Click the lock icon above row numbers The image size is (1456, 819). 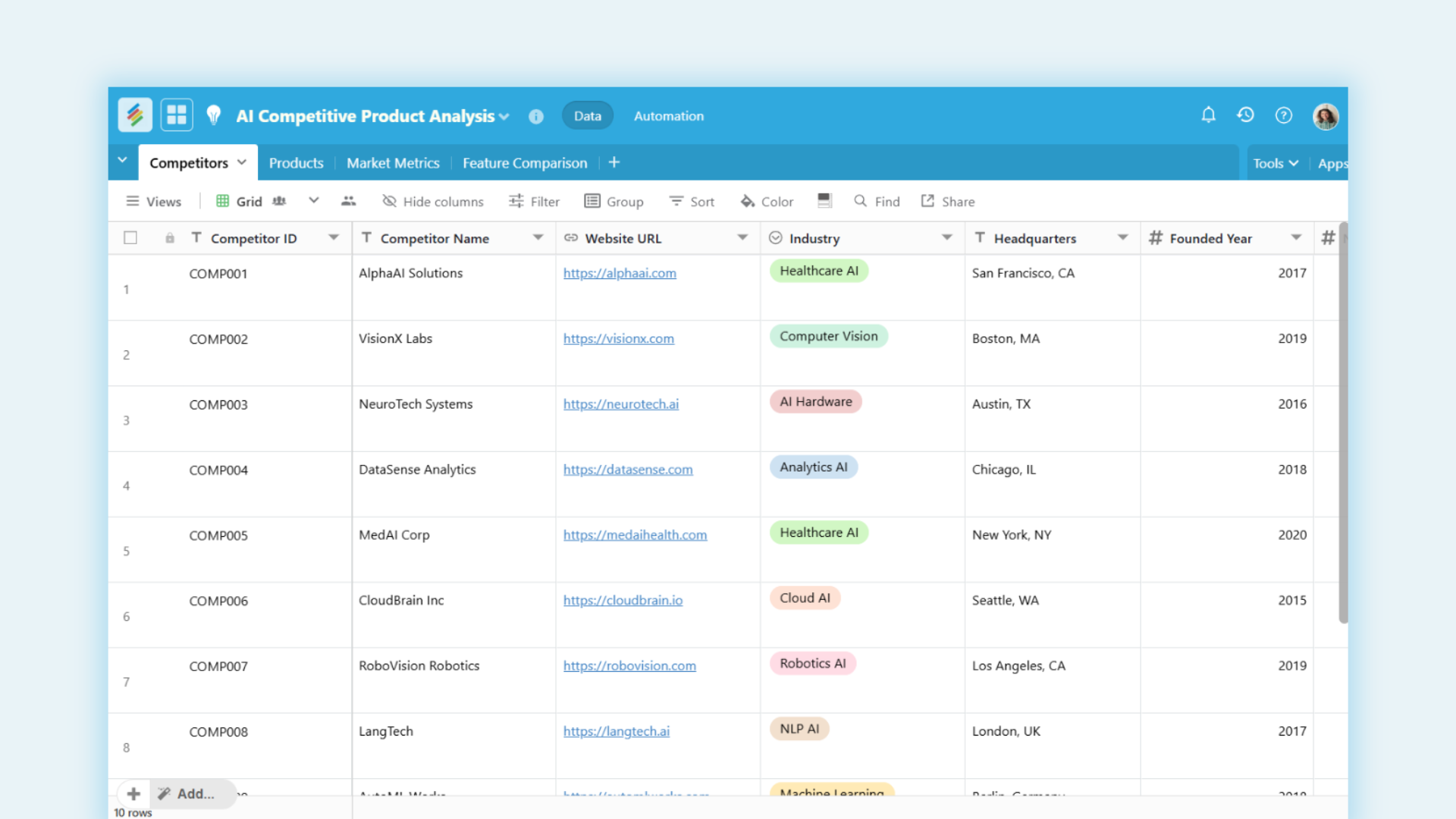(170, 237)
